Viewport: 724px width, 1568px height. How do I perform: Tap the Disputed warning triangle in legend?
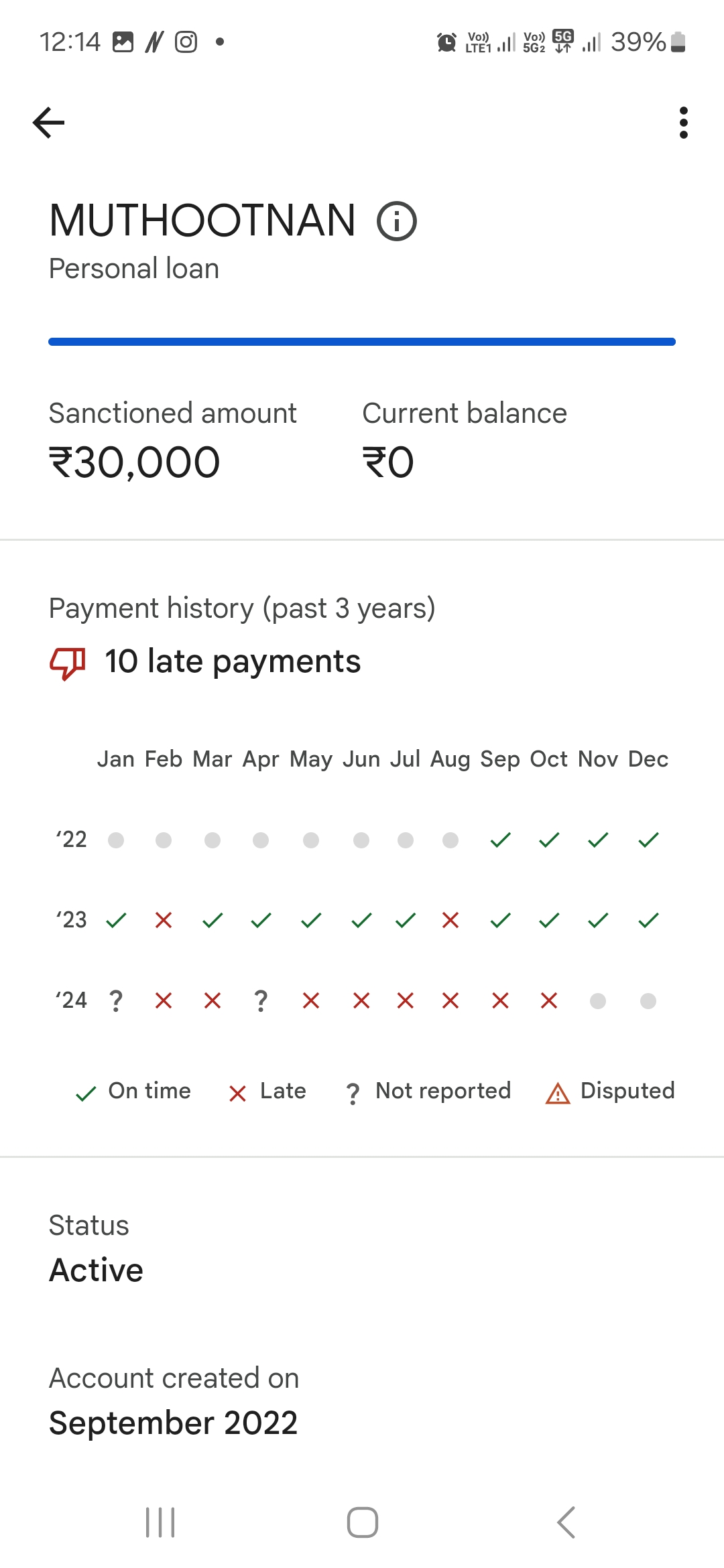pyautogui.click(x=558, y=1093)
